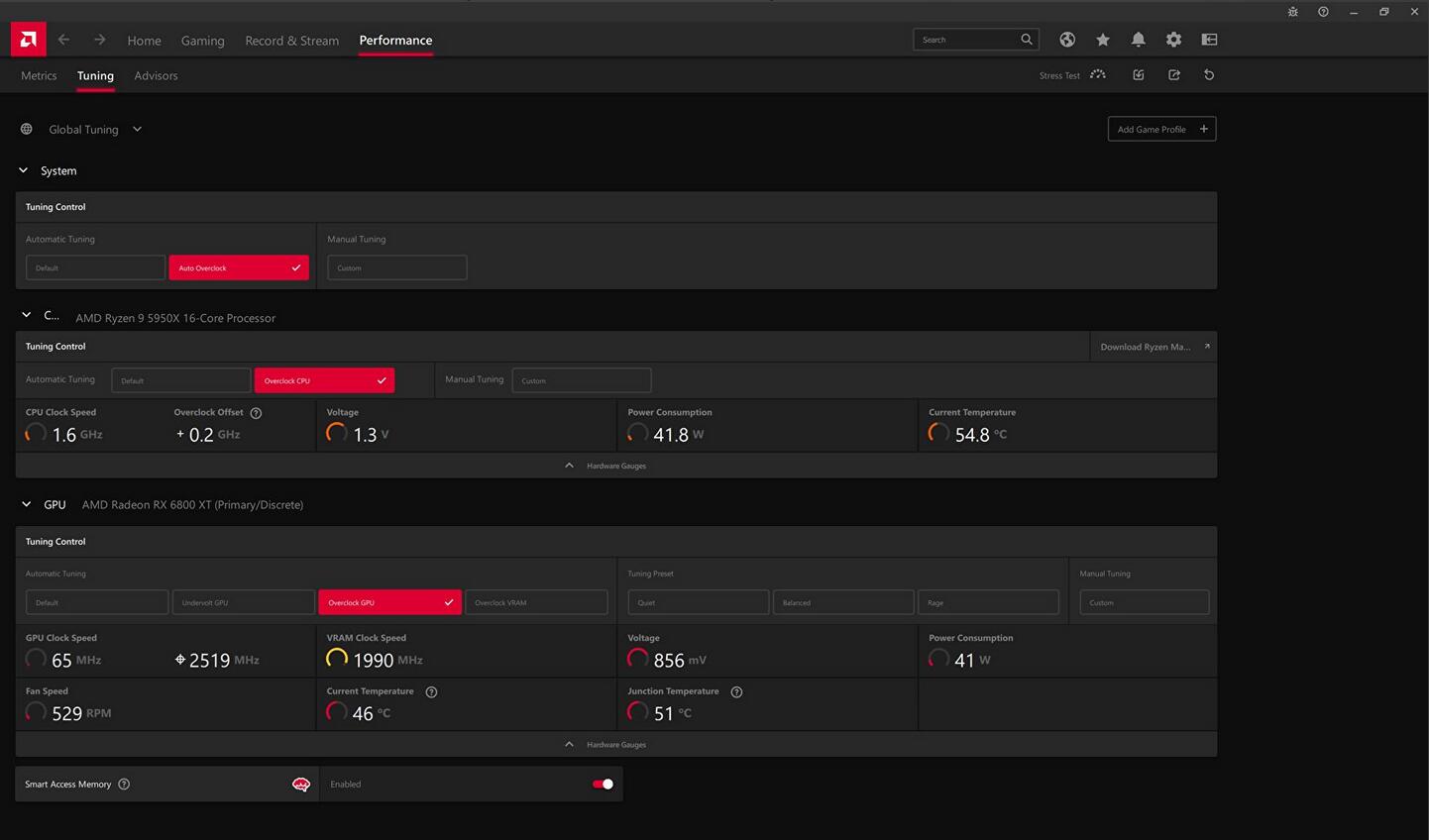Expand CPU Hardware Gauges

click(x=616, y=466)
